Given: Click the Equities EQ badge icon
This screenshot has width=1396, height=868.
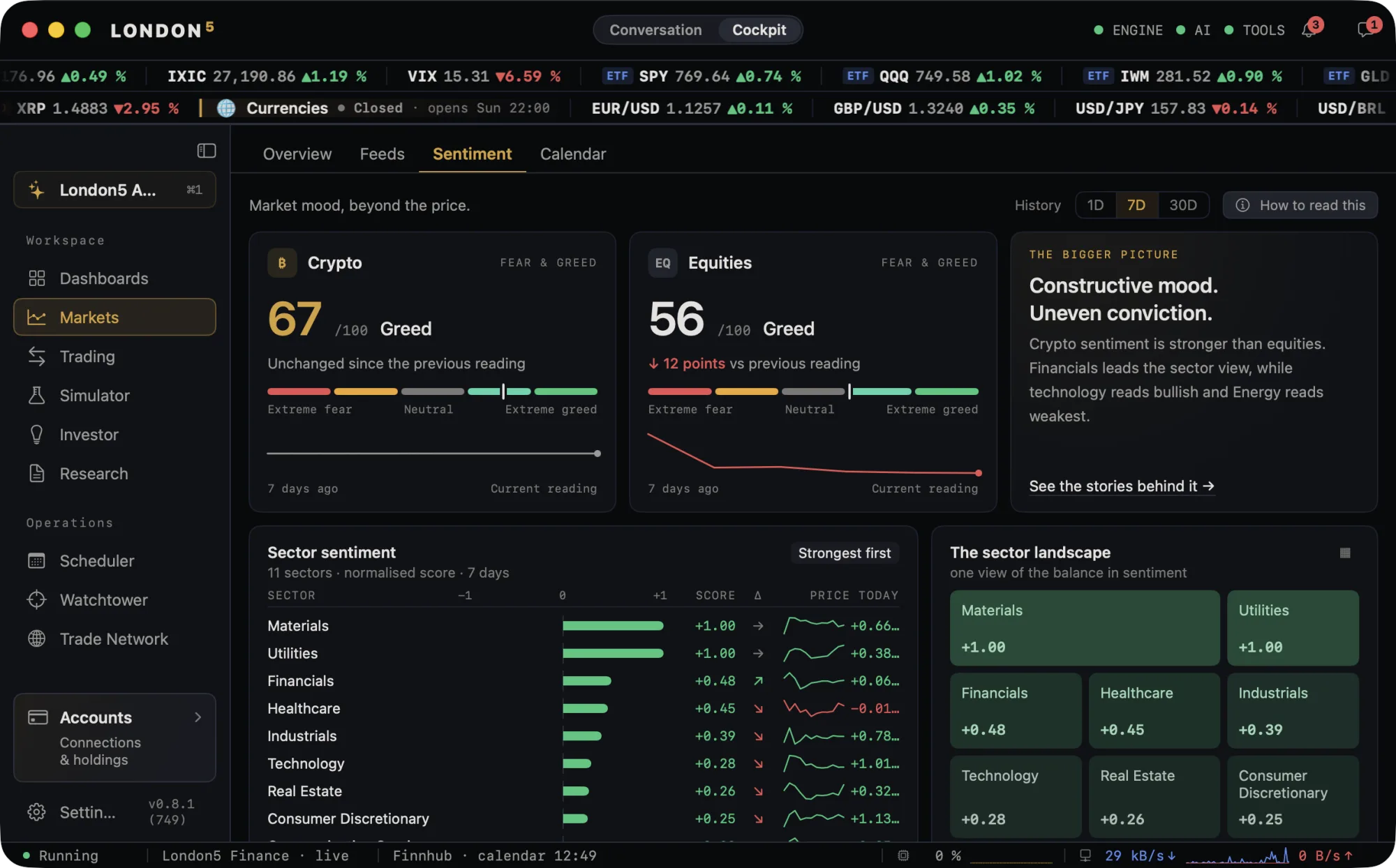Looking at the screenshot, I should [x=662, y=263].
